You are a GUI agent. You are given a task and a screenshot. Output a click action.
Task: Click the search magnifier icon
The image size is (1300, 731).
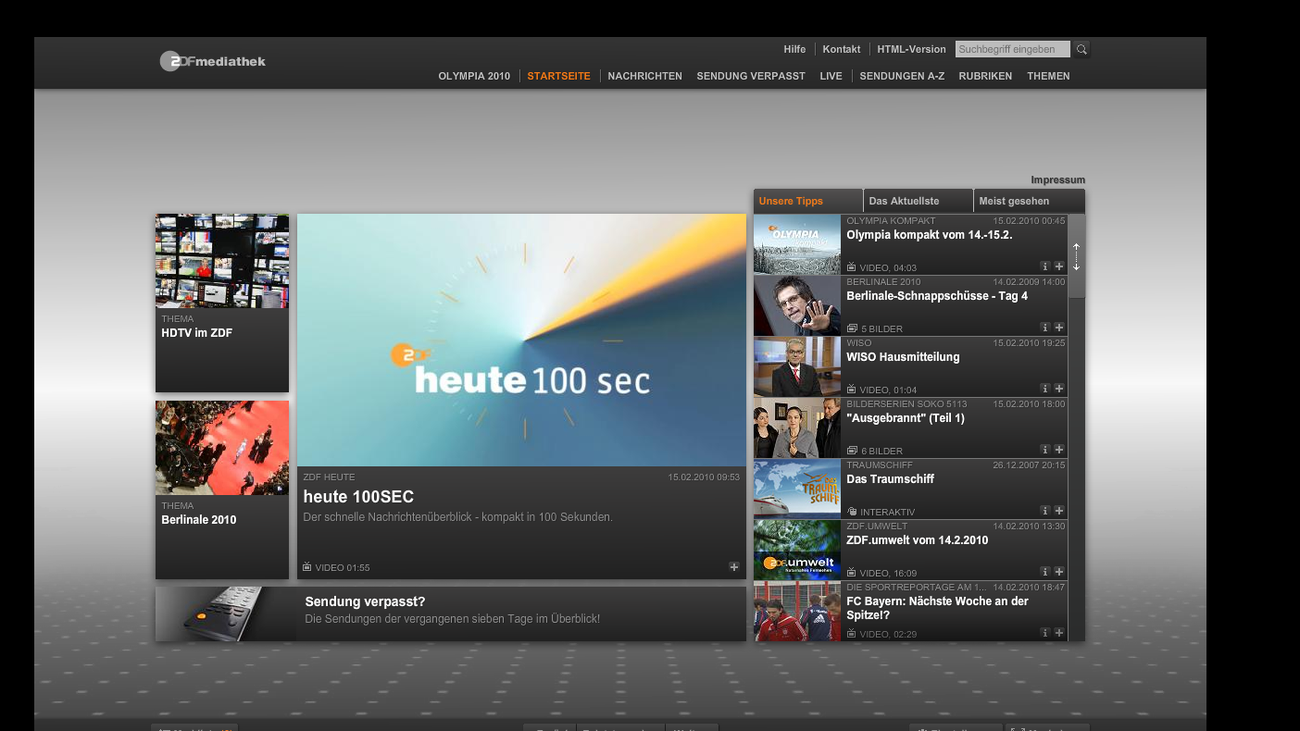coord(1082,49)
